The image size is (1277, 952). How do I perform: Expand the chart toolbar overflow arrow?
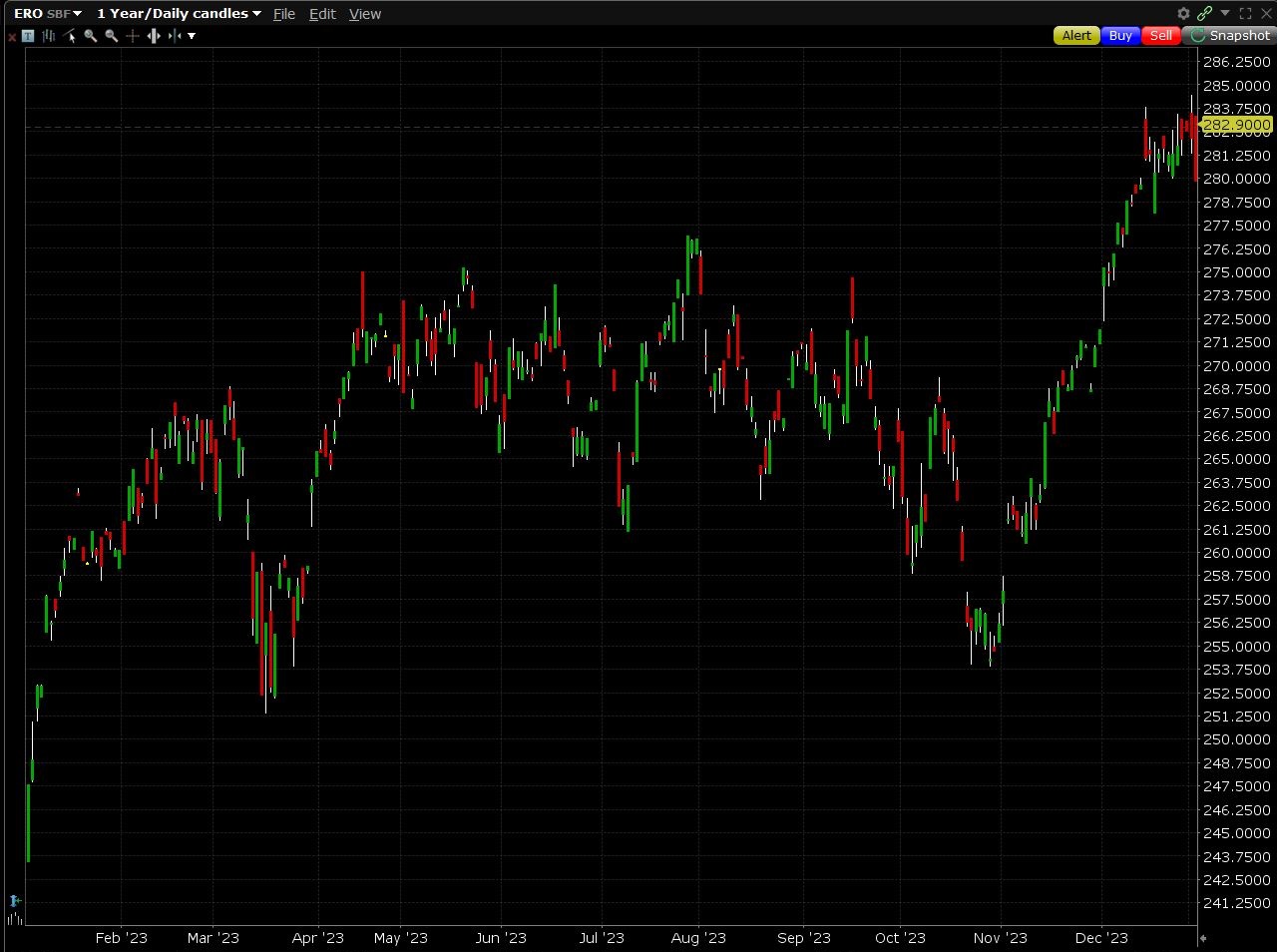coord(192,36)
